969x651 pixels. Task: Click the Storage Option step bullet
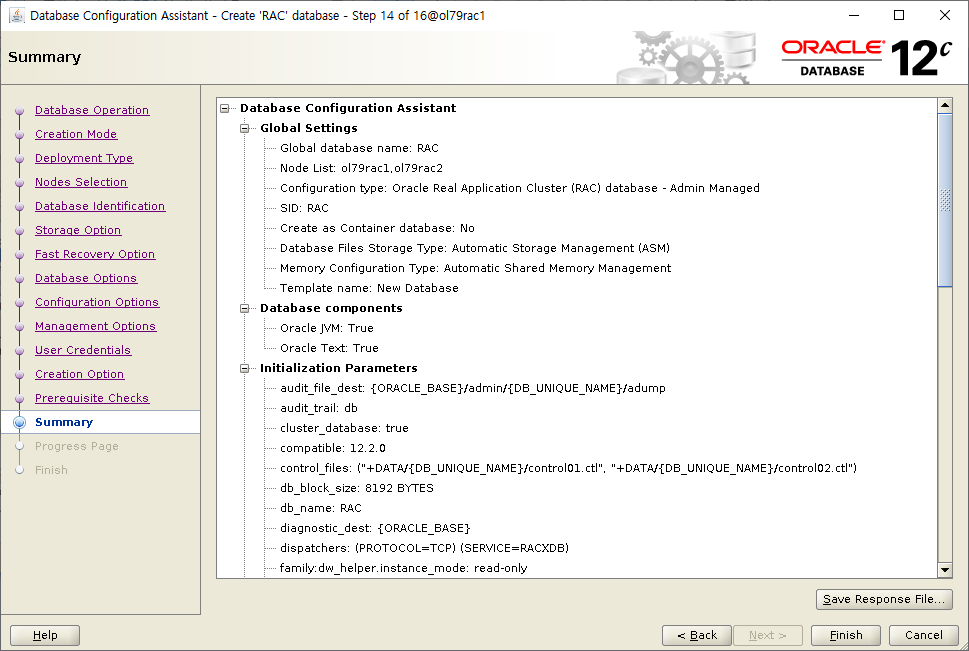(20, 231)
